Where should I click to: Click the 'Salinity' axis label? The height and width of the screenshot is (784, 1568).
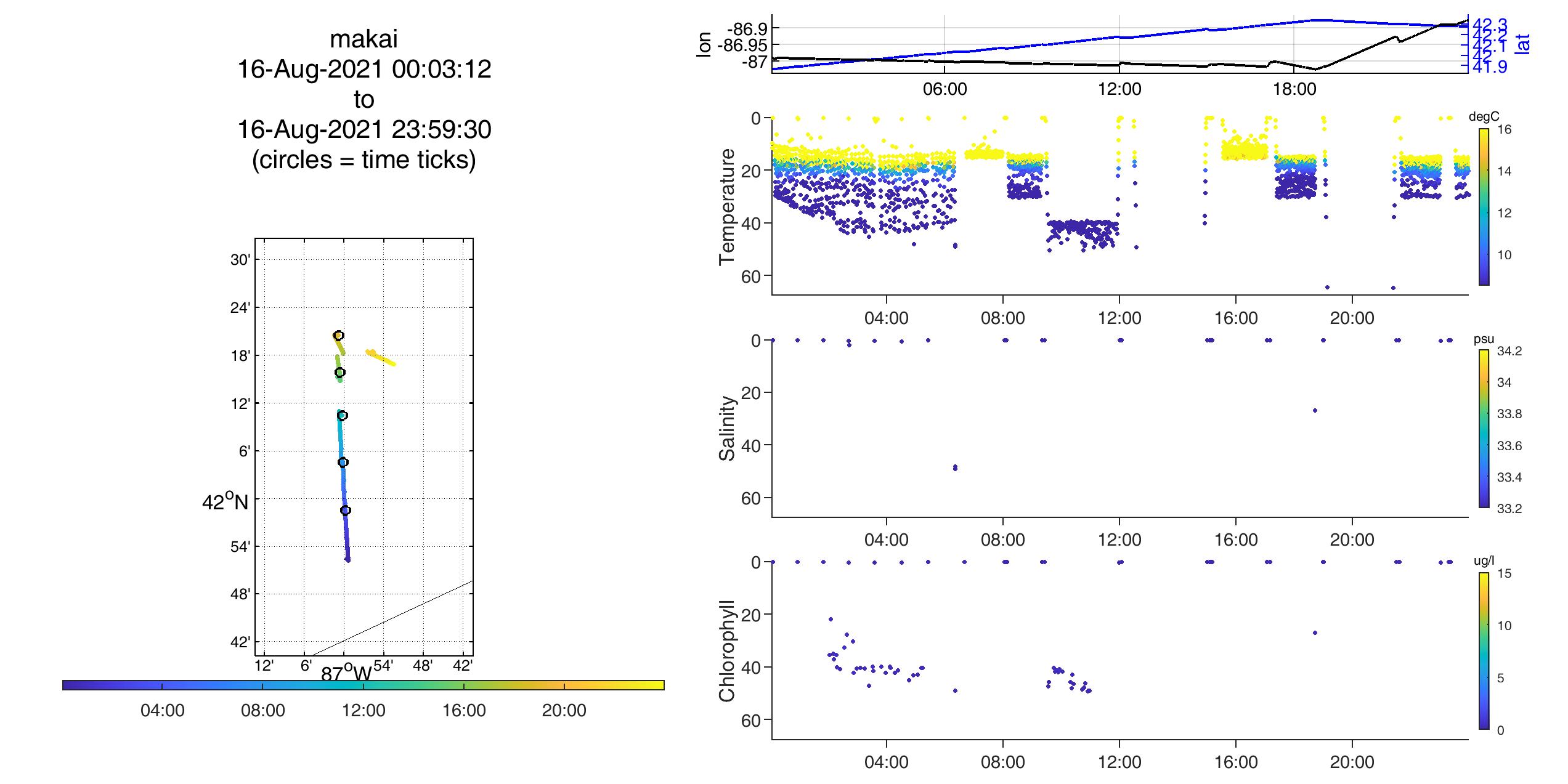pos(727,428)
